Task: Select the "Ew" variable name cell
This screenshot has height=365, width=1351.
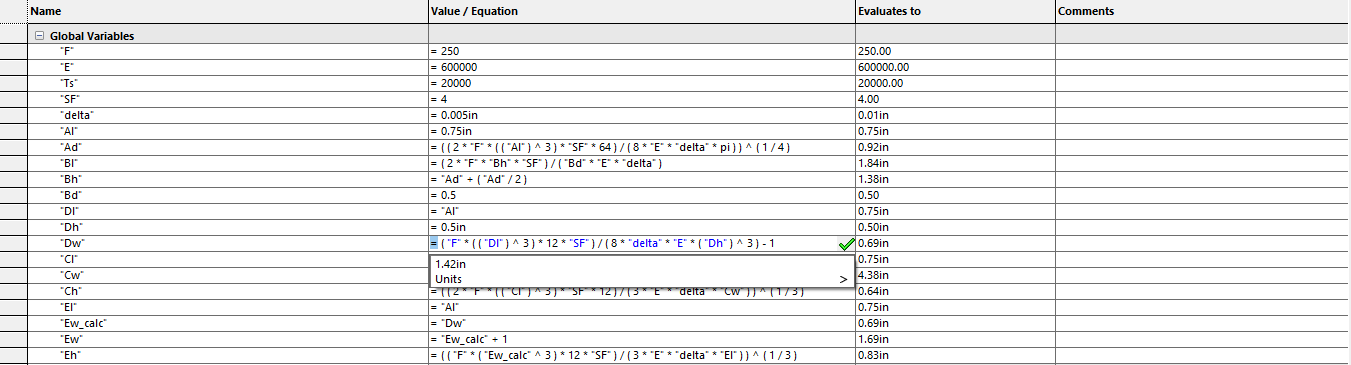Action: pos(227,339)
